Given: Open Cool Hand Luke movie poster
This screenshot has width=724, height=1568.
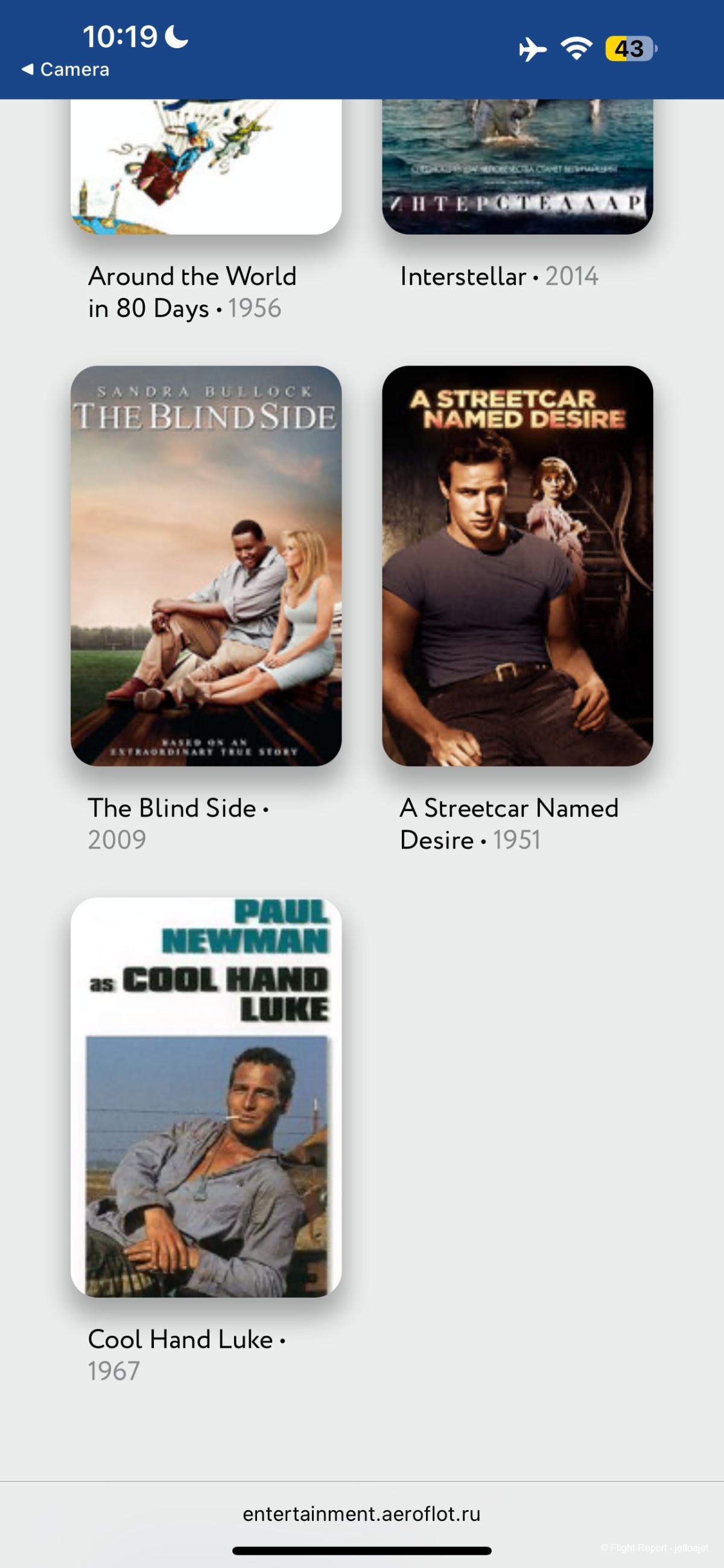Looking at the screenshot, I should 206,1097.
